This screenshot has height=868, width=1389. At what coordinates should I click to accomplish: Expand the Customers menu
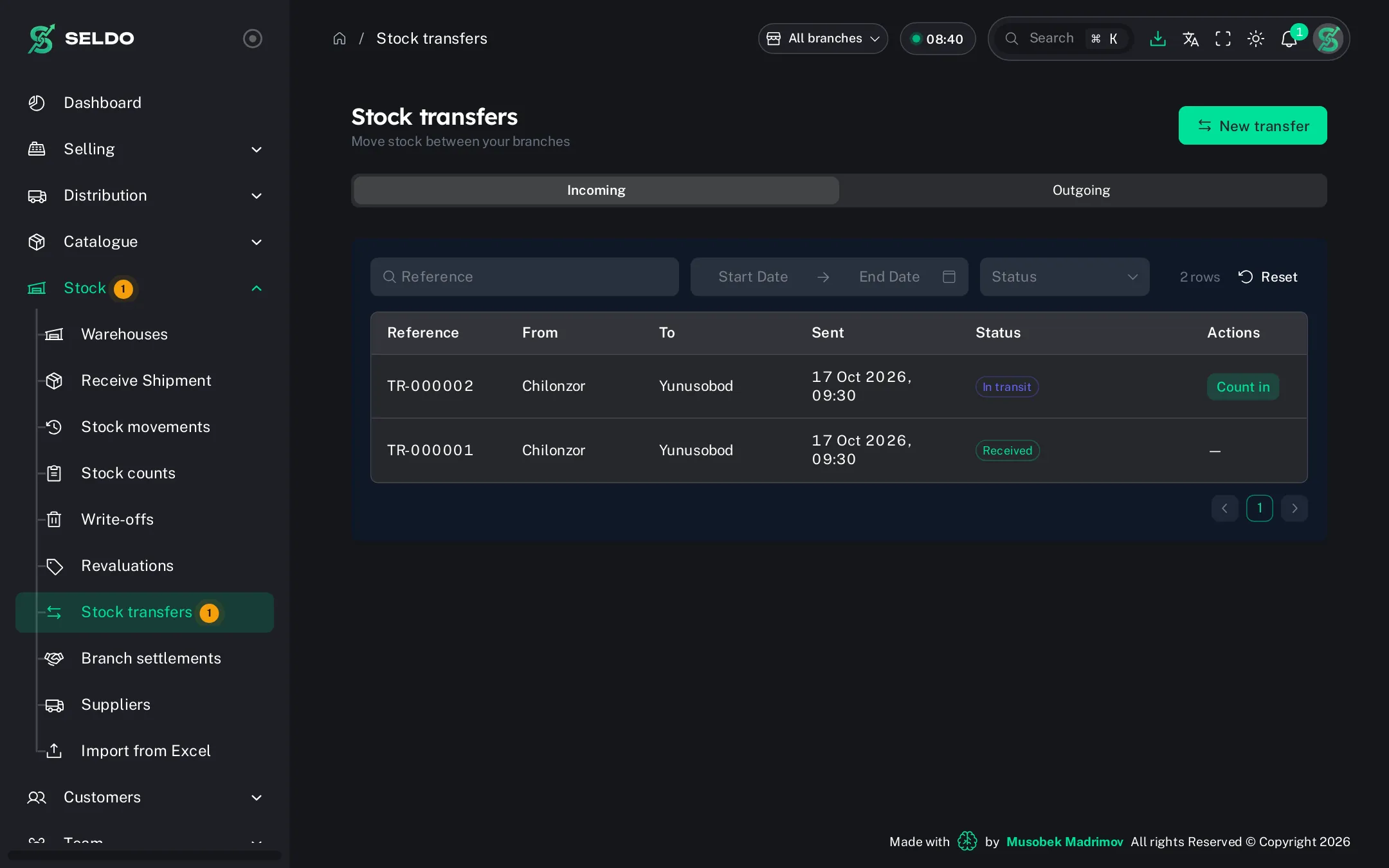(x=145, y=797)
